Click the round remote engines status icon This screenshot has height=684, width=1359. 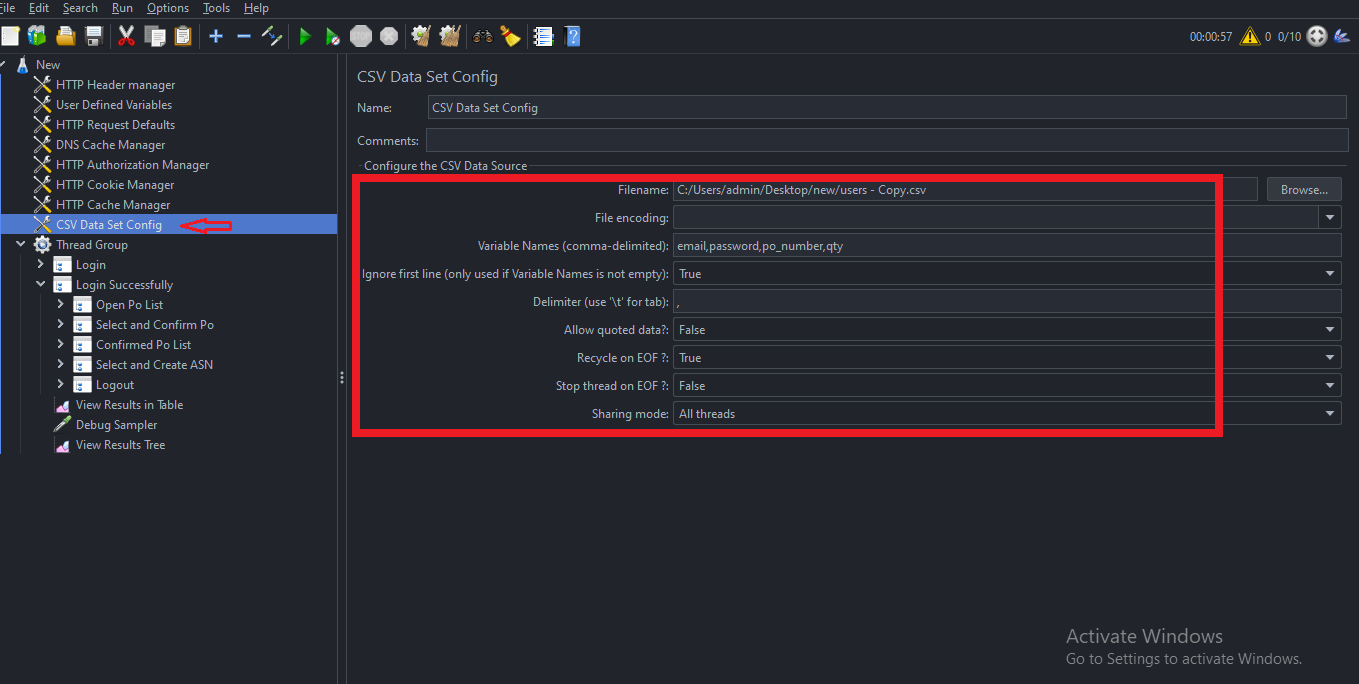point(1317,37)
